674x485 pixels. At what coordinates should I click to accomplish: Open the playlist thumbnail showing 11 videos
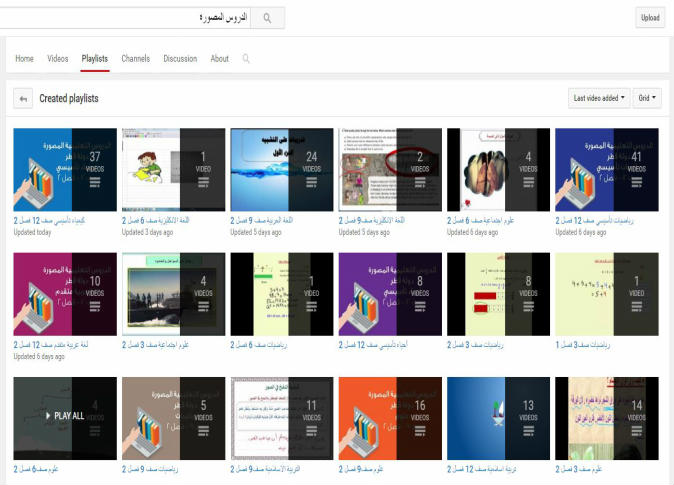282,417
